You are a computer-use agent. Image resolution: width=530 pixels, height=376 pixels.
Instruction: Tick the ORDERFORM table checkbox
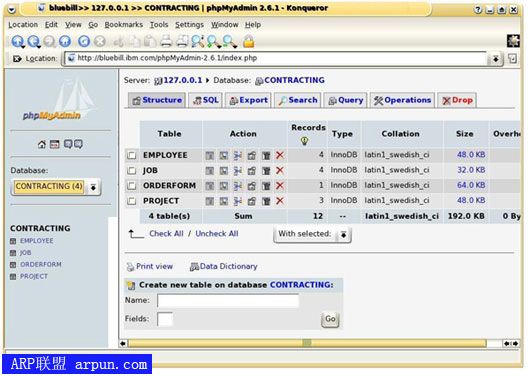(x=131, y=186)
